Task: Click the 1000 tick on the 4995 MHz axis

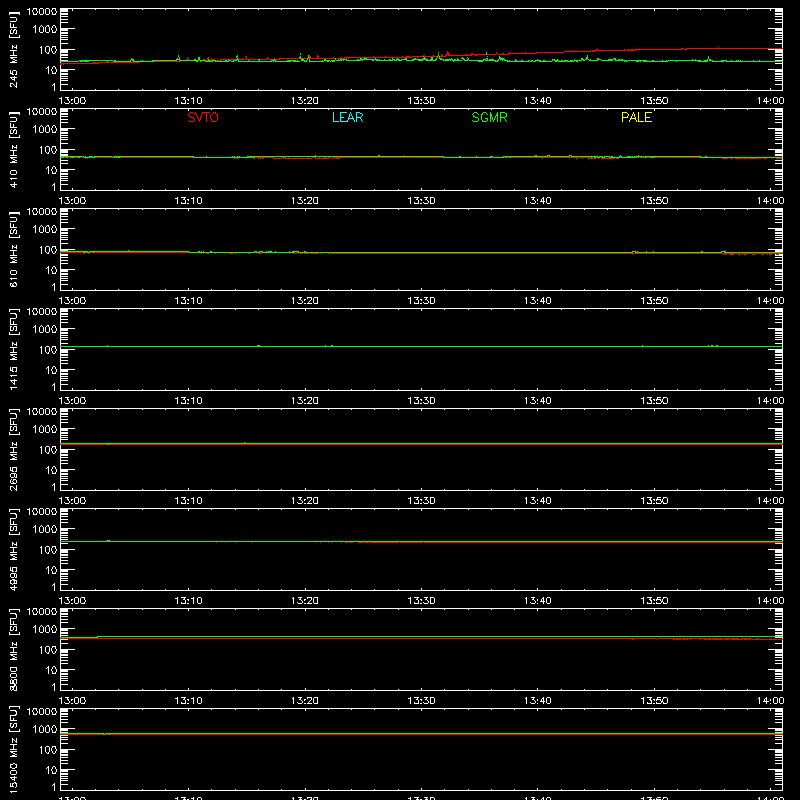Action: [x=45, y=530]
